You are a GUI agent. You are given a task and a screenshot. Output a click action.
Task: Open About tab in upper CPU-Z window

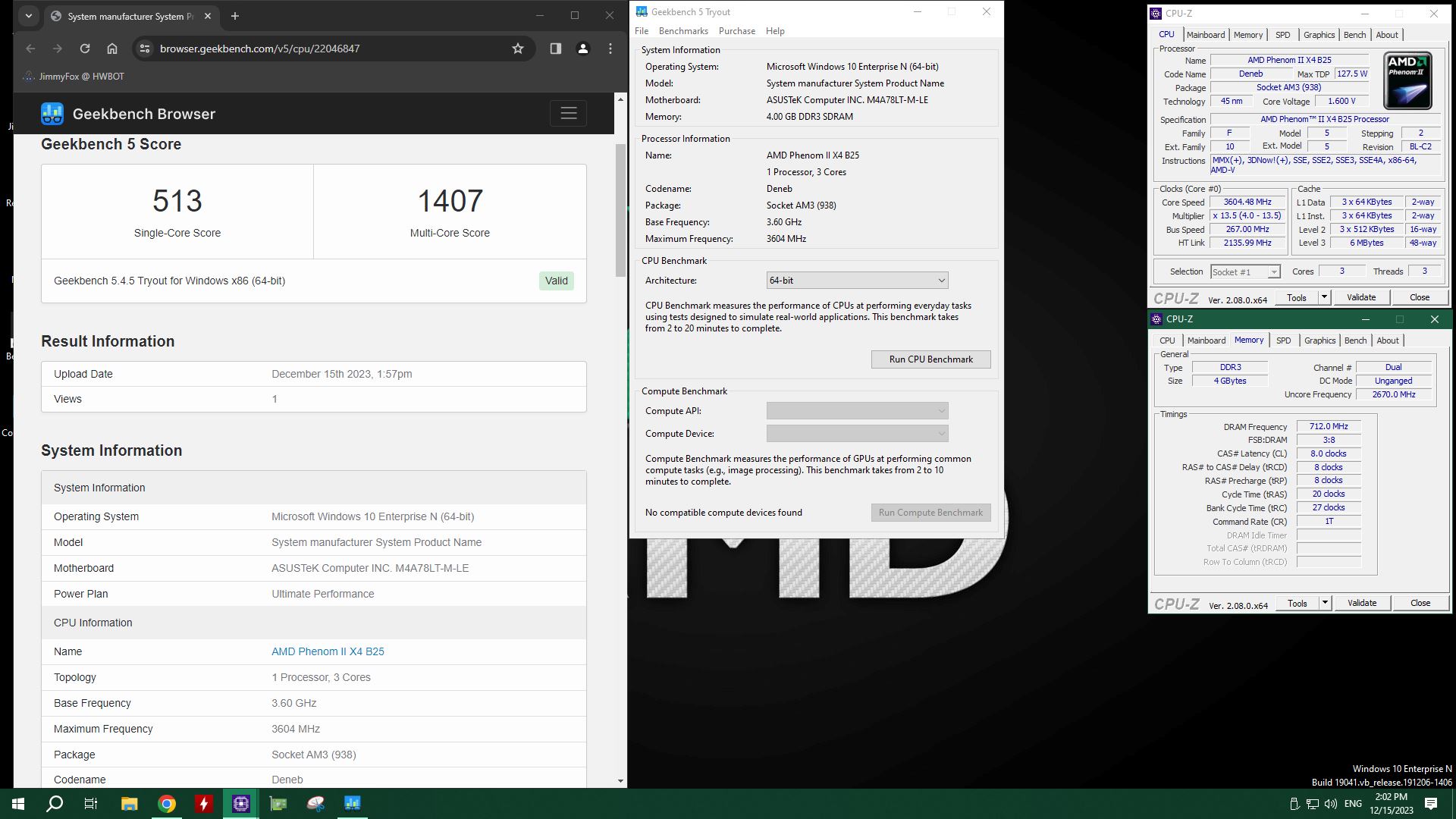1386,35
